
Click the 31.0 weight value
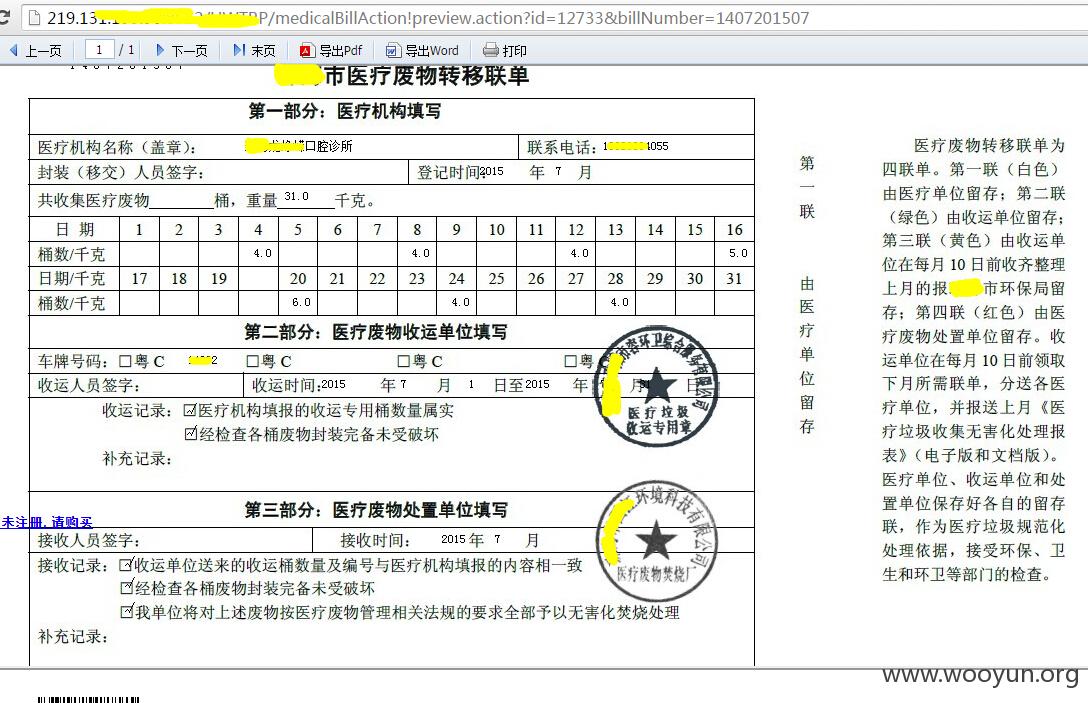[x=296, y=196]
